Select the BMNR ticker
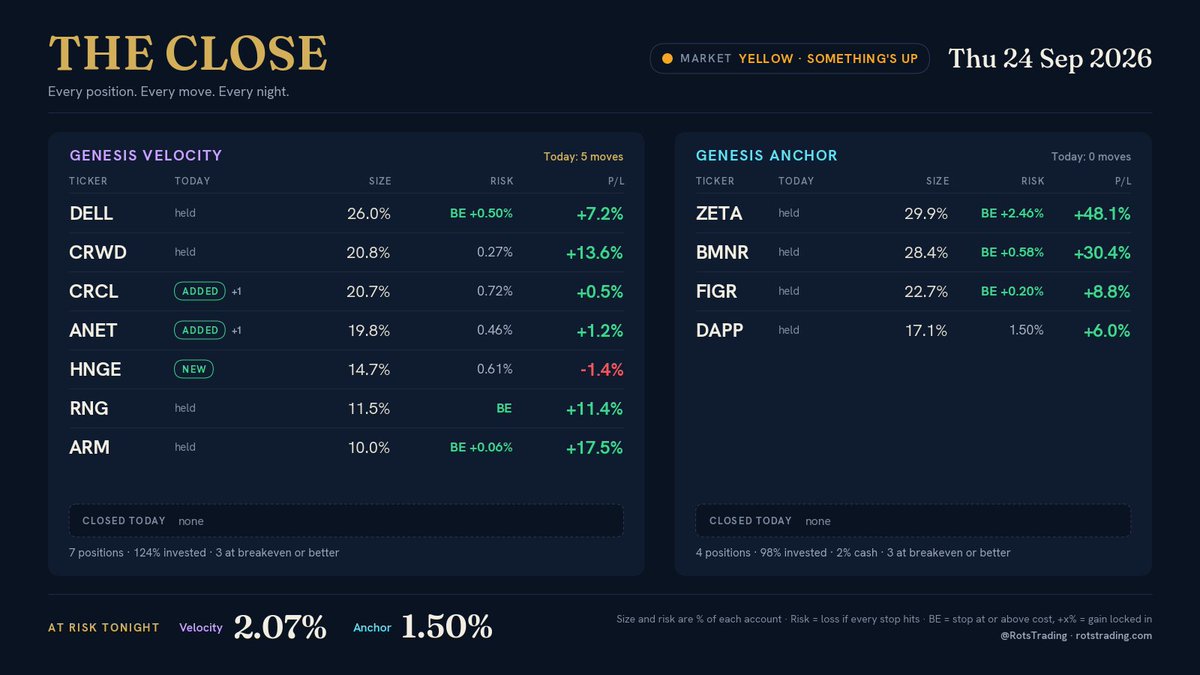The height and width of the screenshot is (675, 1200). point(722,252)
